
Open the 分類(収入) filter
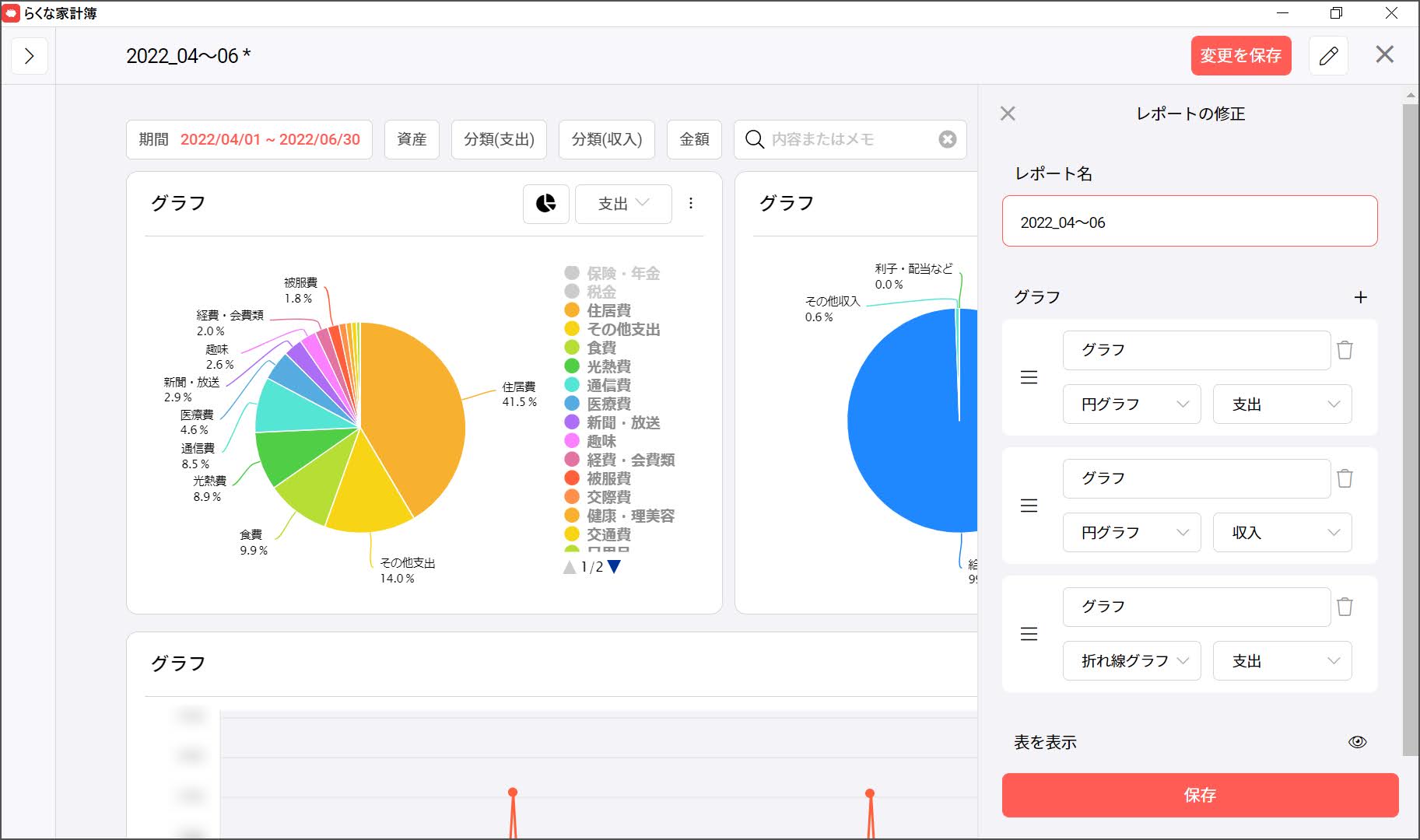(x=607, y=139)
